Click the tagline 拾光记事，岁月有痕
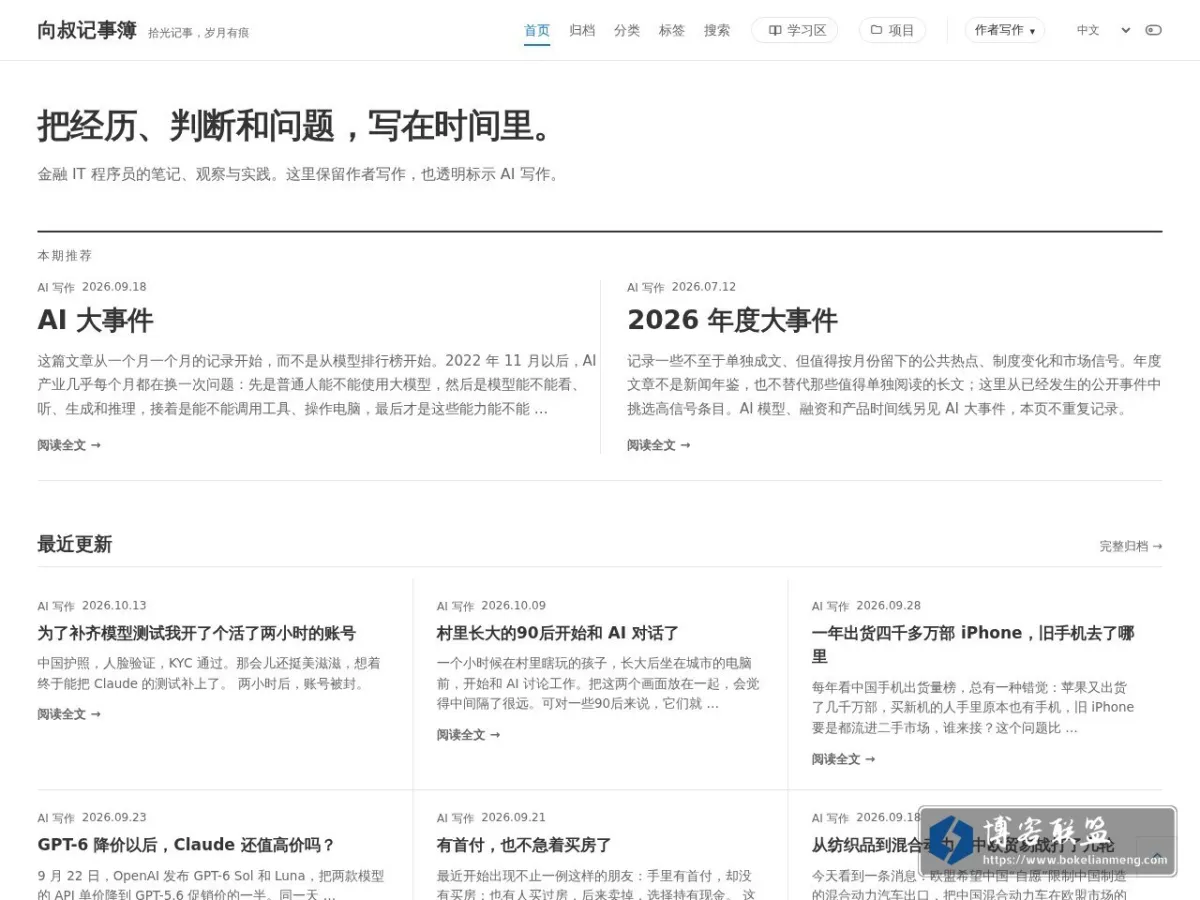Screen dimensions: 1200x900 198,33
